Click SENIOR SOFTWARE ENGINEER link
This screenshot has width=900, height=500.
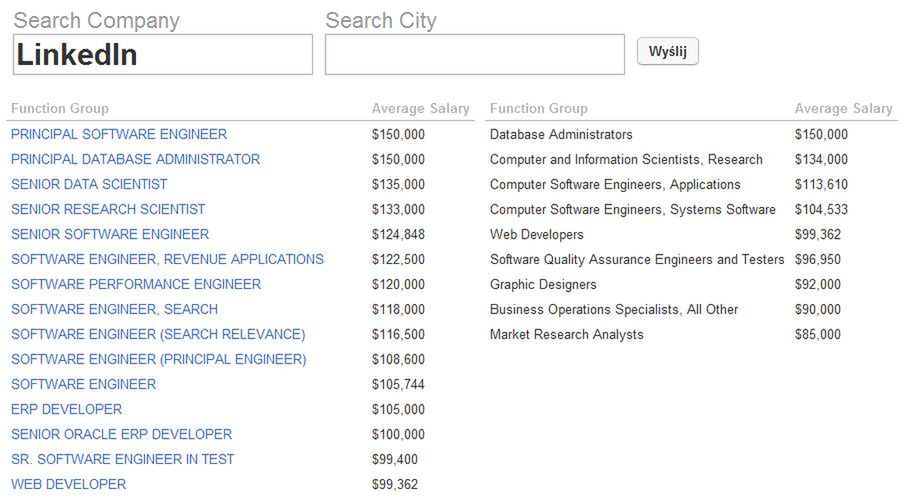(x=110, y=234)
